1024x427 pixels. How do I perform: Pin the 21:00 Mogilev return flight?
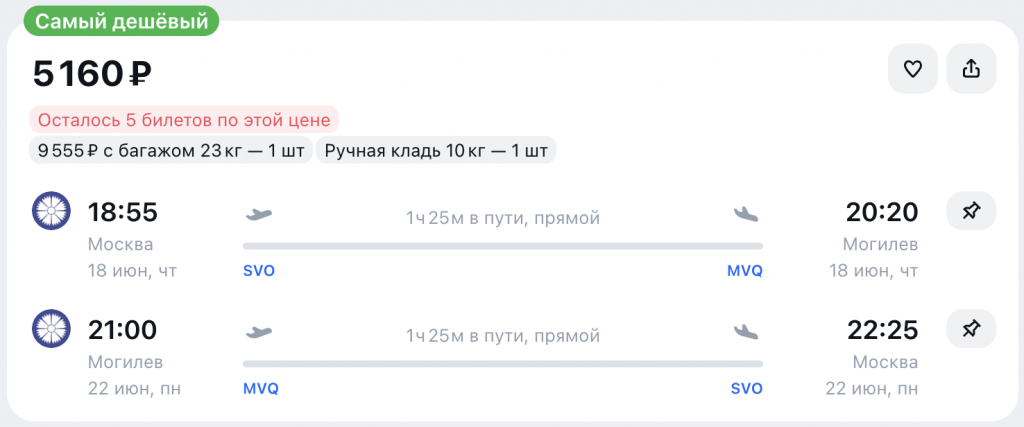(971, 328)
